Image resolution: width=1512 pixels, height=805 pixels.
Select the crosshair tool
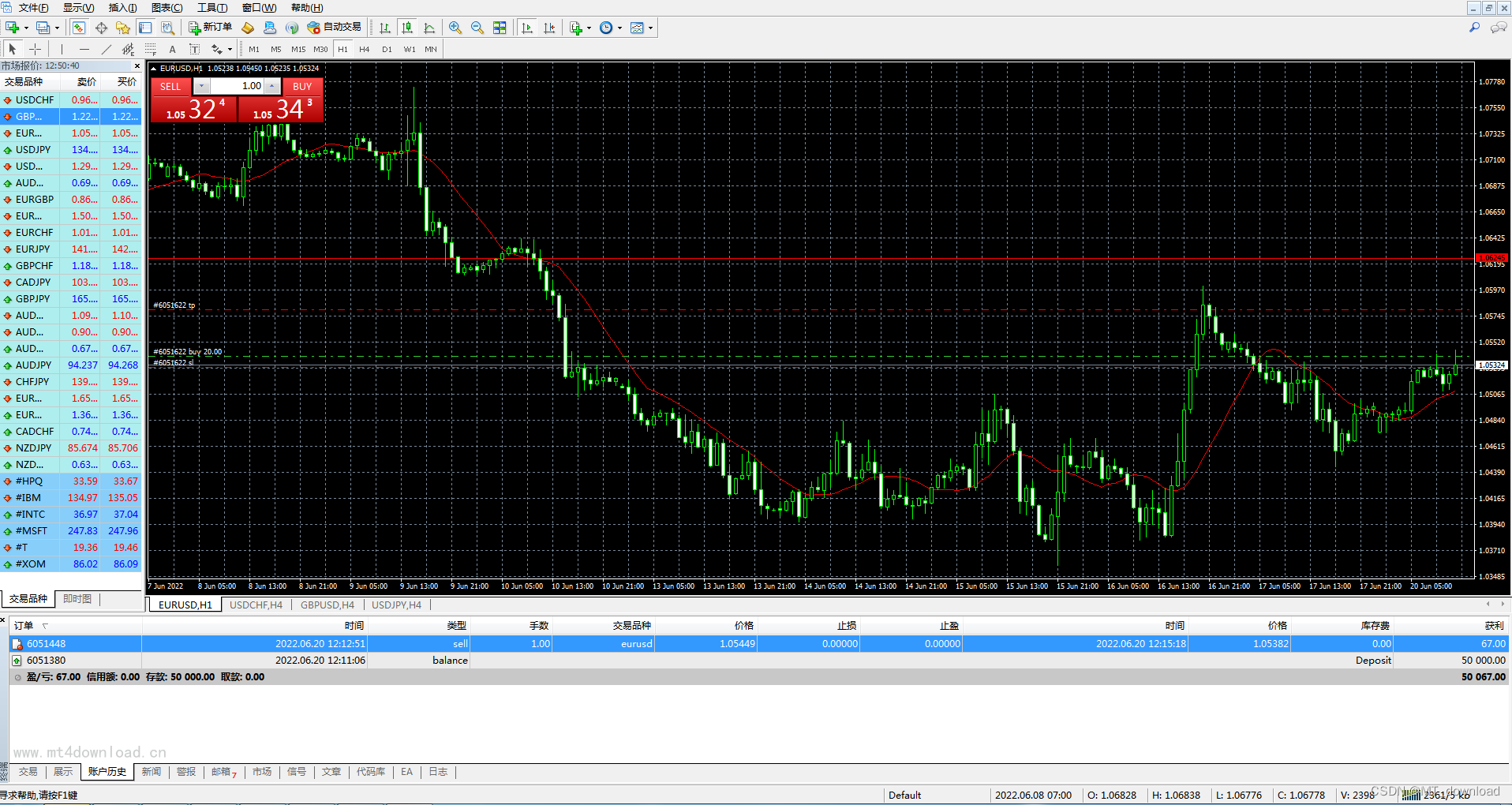[35, 49]
